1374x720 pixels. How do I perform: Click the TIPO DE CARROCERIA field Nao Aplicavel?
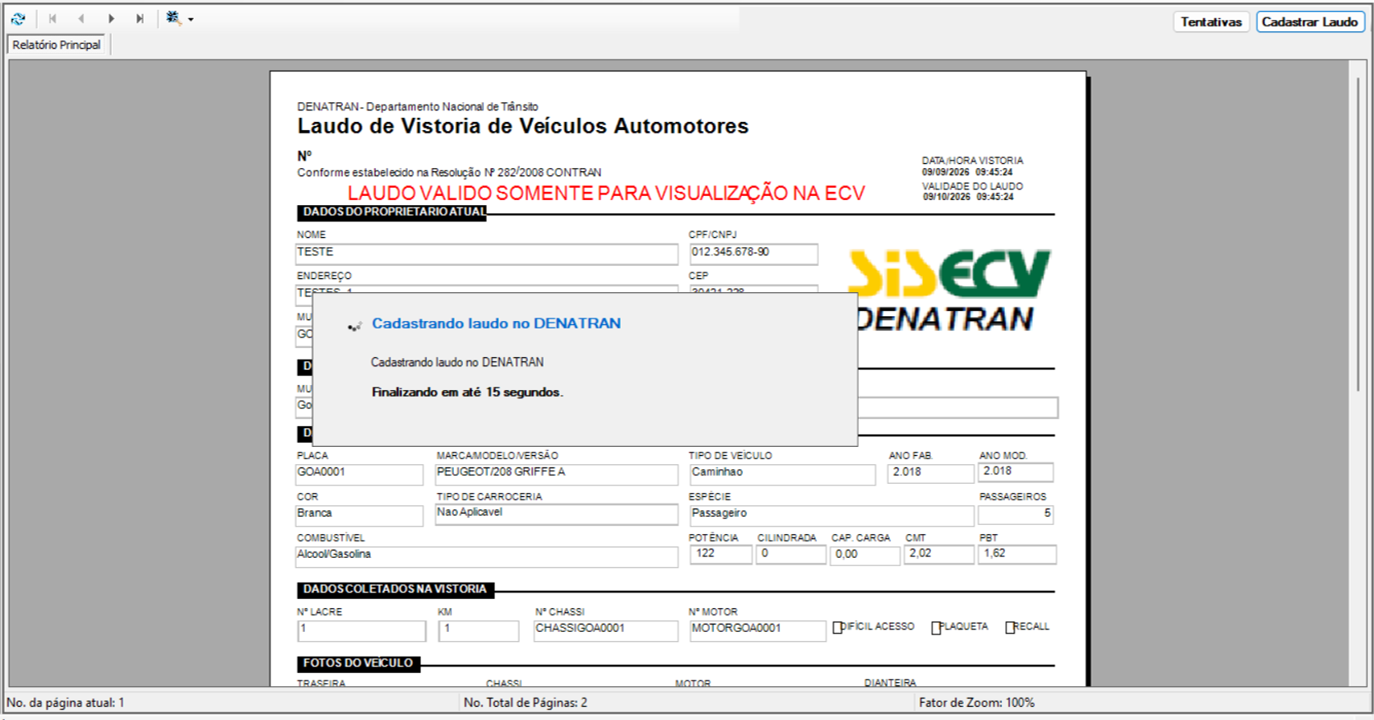pos(557,514)
